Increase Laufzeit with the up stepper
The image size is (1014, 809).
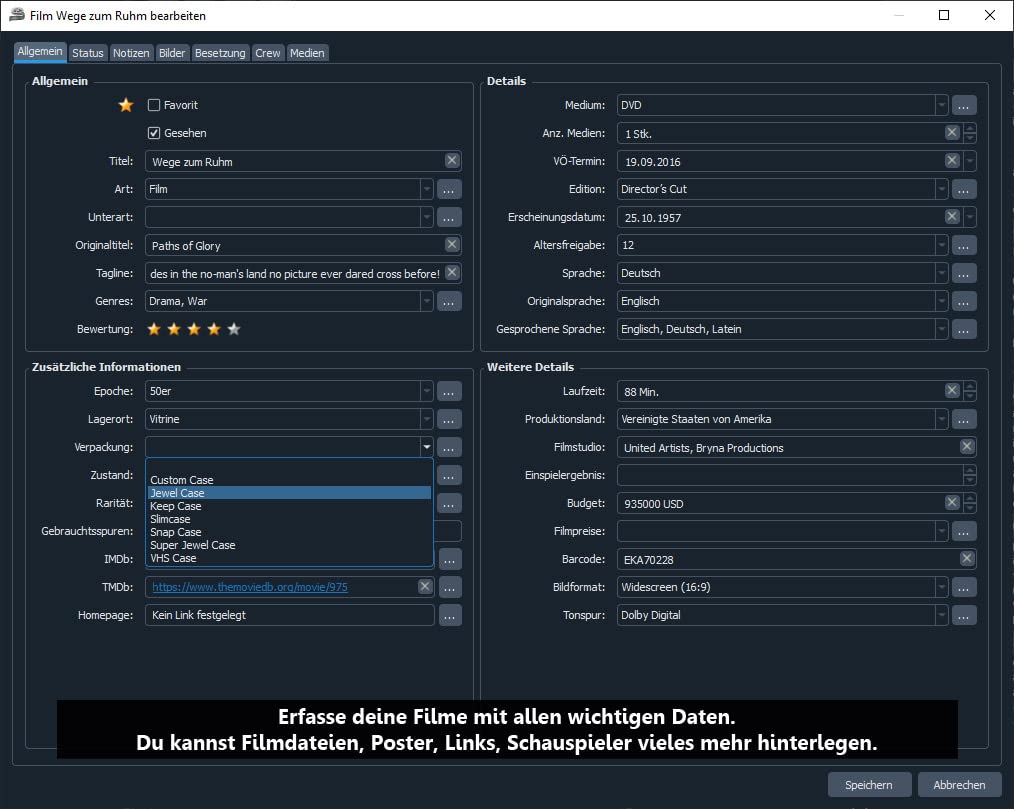coord(969,386)
